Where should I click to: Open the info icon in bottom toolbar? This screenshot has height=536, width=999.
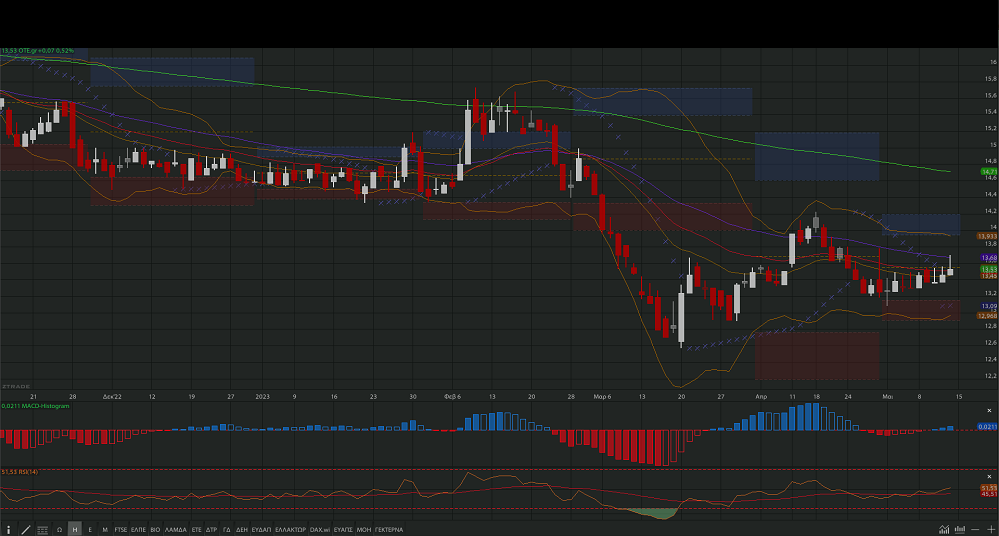(x=8, y=530)
